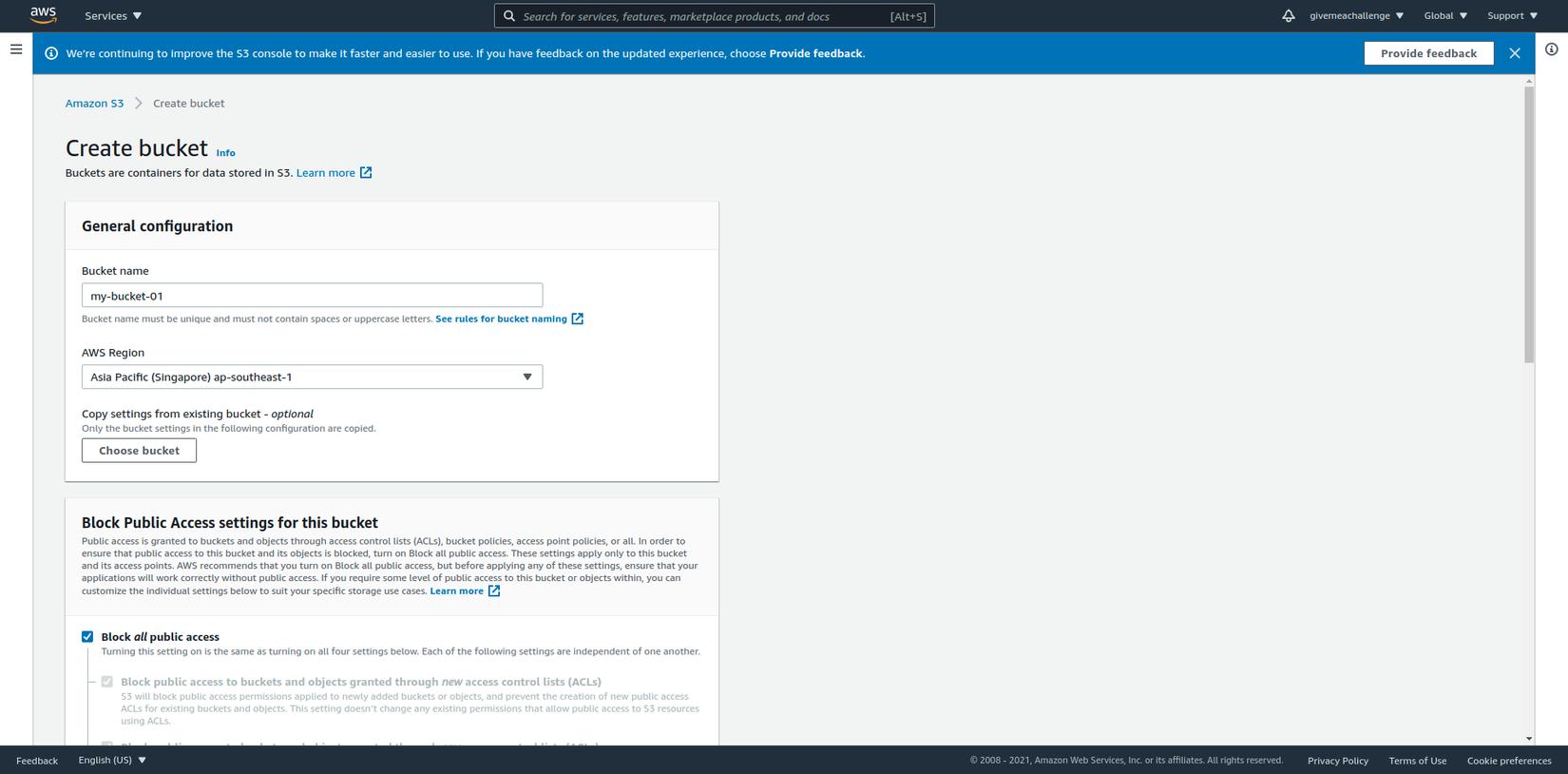Open the hamburger navigation menu
The height and width of the screenshot is (774, 1568).
pyautogui.click(x=16, y=49)
